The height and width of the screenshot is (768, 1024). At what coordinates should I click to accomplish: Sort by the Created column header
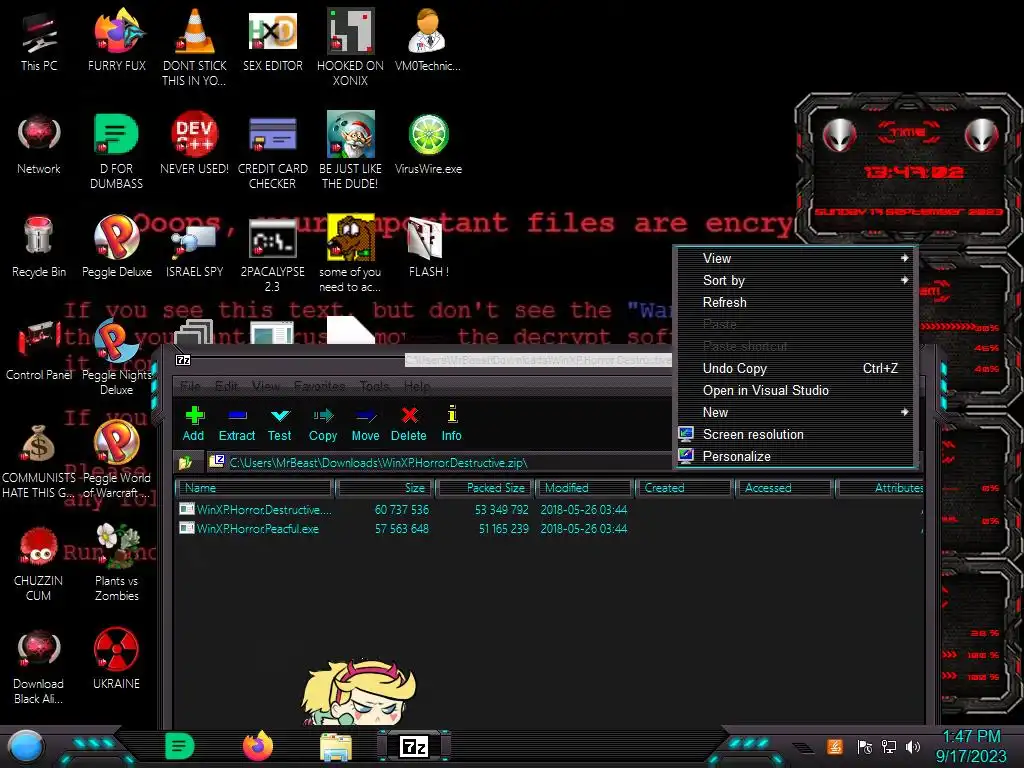(x=684, y=488)
